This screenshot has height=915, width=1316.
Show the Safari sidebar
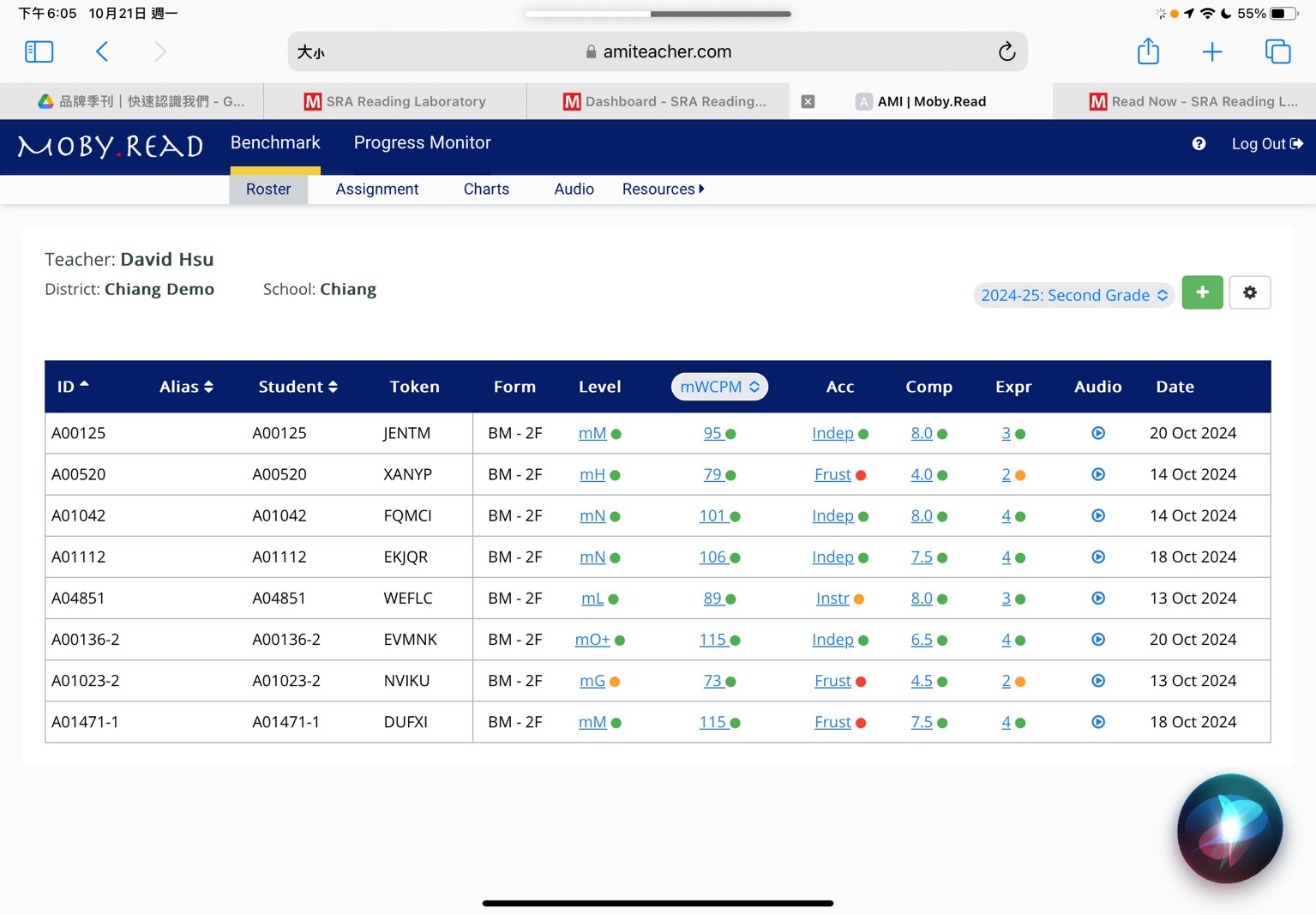39,51
